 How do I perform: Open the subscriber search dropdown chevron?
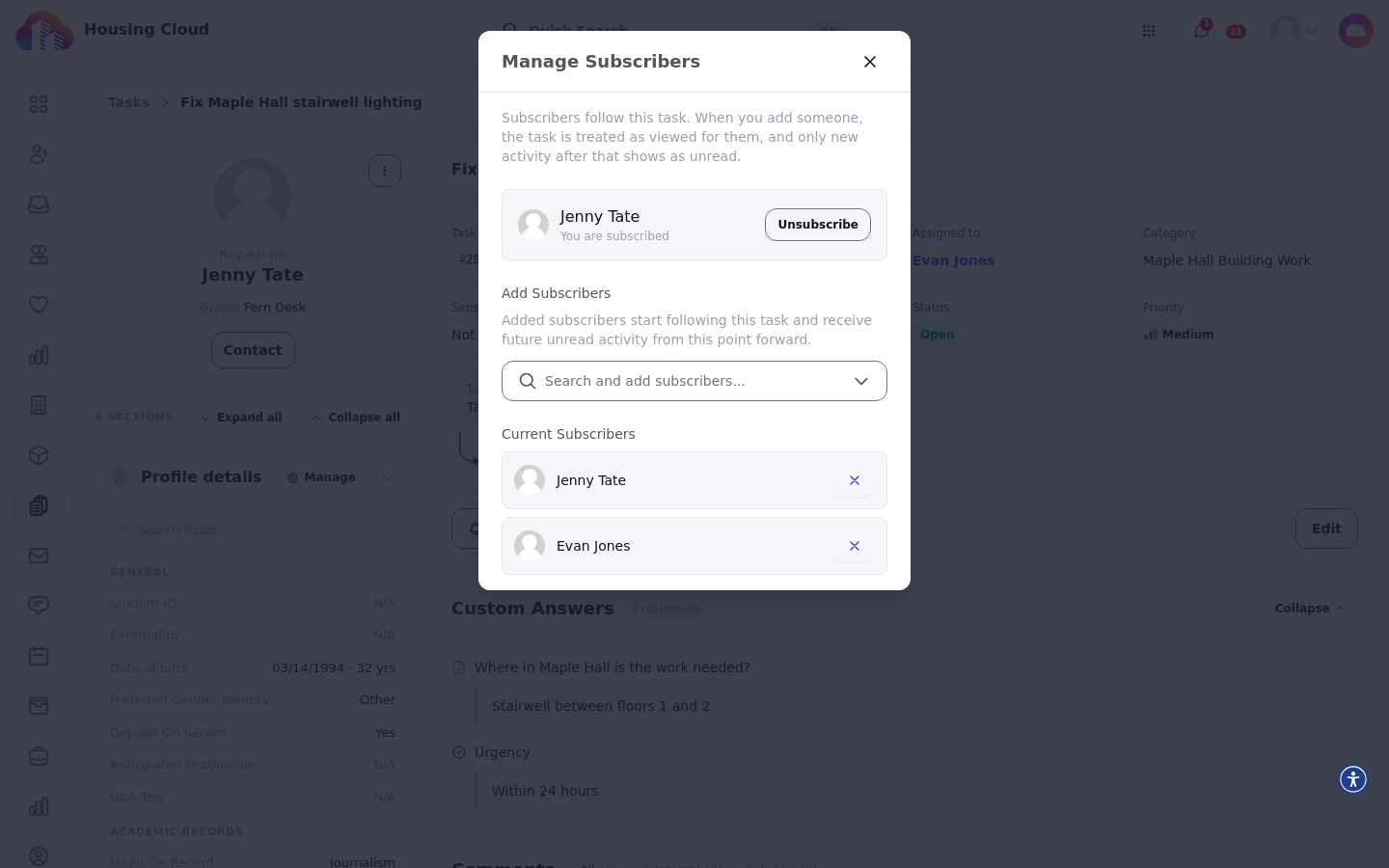pyautogui.click(x=861, y=381)
